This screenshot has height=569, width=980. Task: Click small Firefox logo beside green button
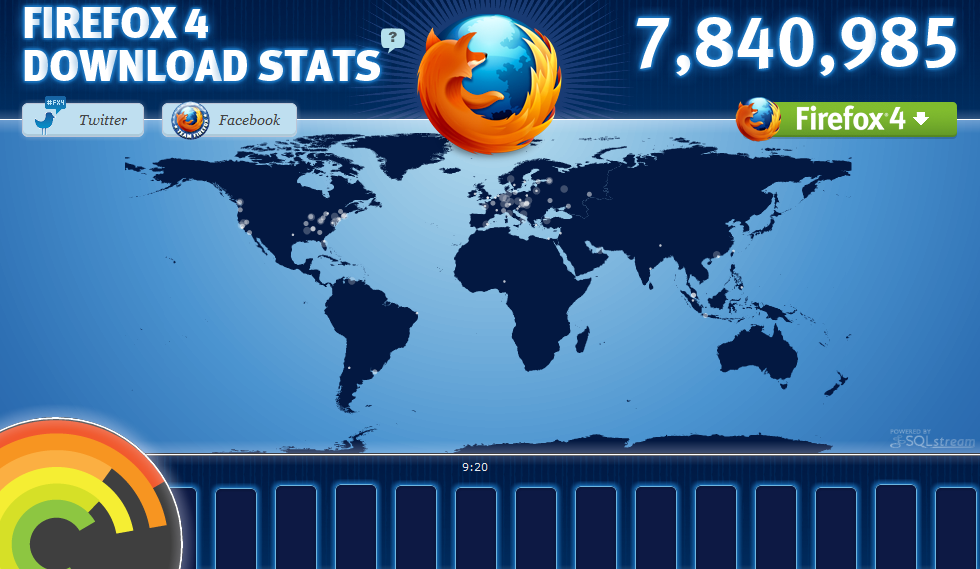point(759,120)
